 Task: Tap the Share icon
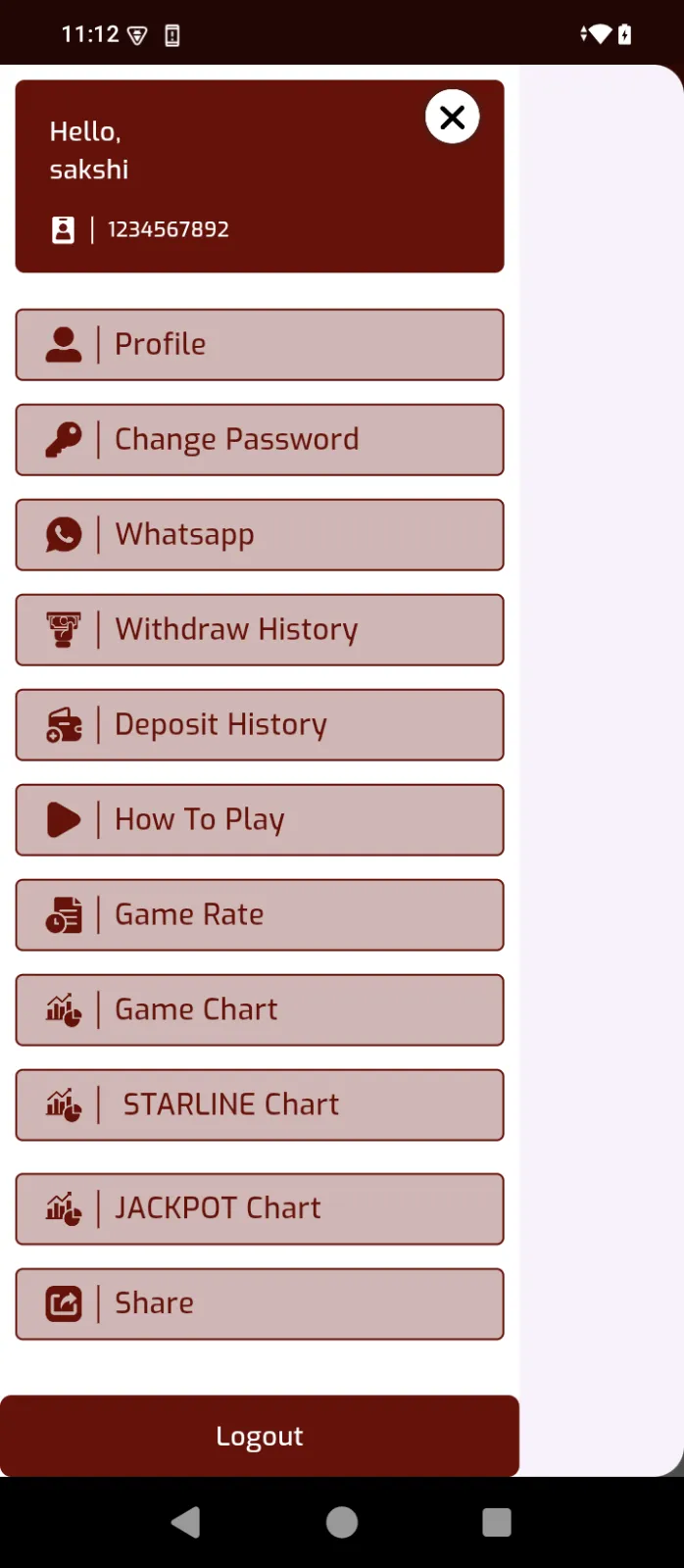[x=64, y=1304]
